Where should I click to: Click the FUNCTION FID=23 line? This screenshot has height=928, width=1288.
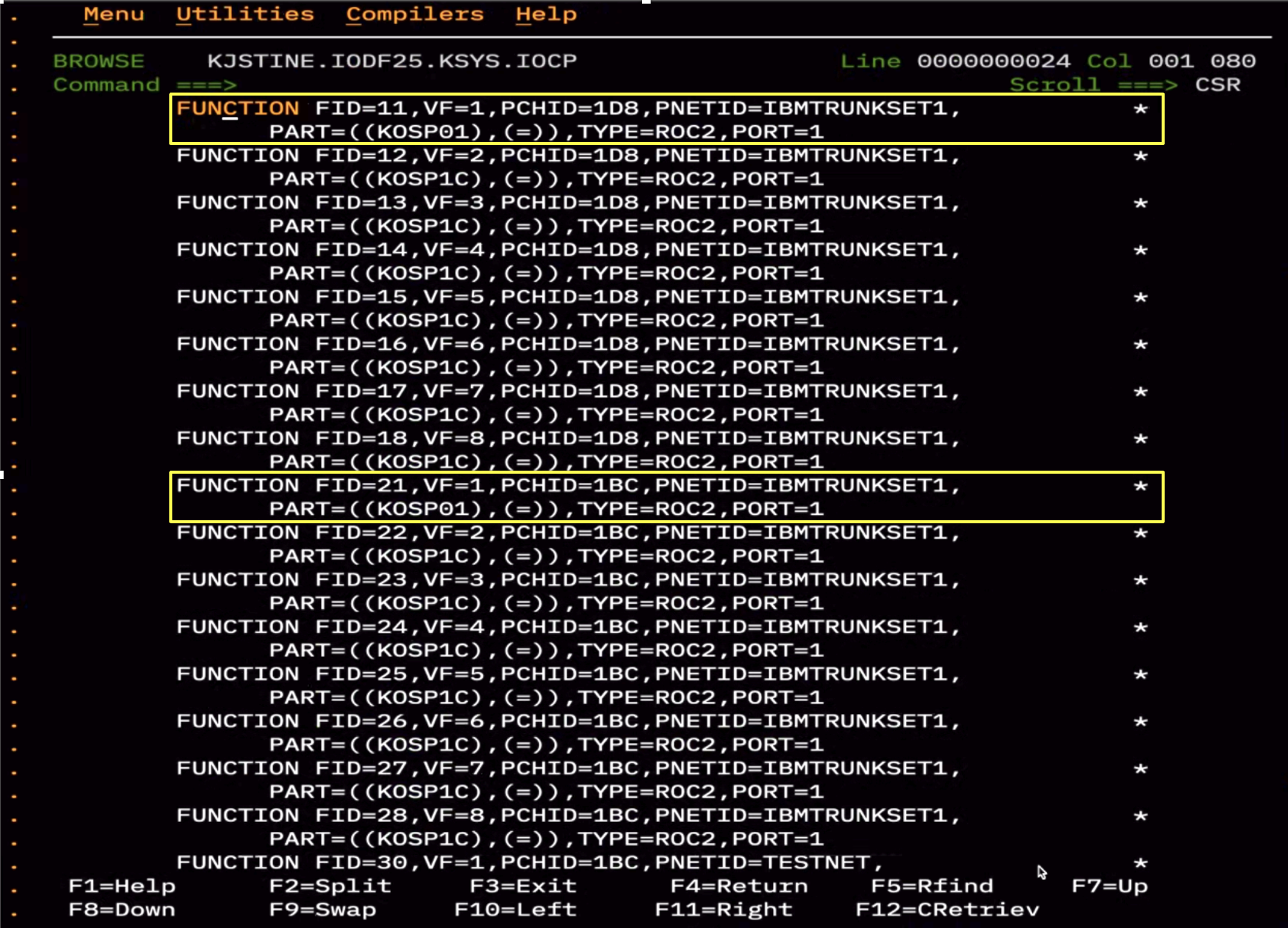coord(568,580)
